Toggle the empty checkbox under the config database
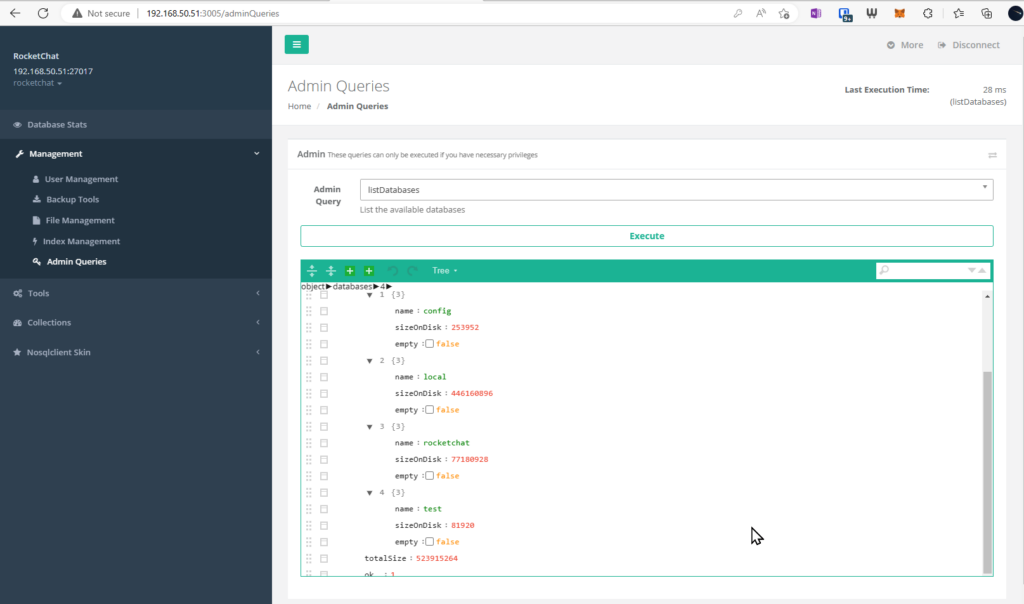Screen dimensions: 1024x604 (430, 343)
